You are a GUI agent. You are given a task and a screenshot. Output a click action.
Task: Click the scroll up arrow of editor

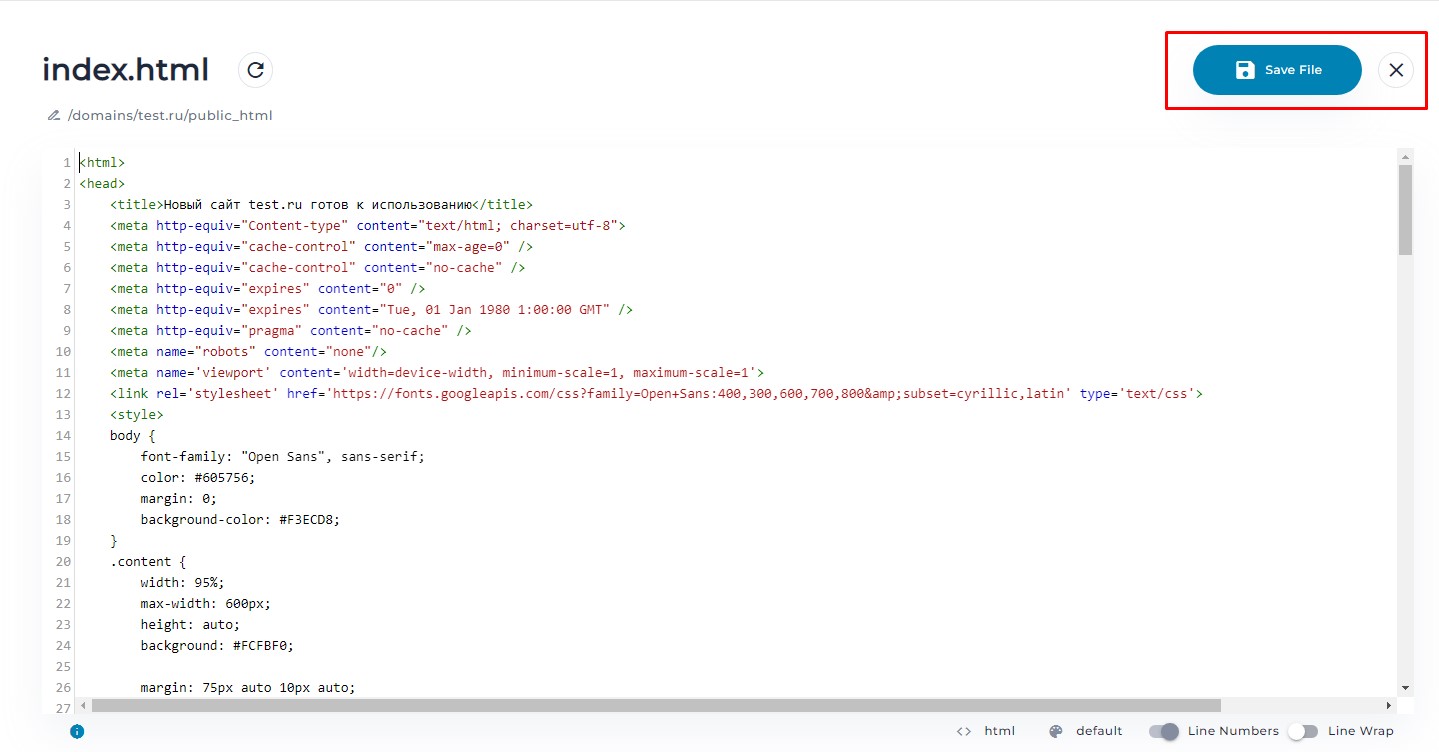1405,157
